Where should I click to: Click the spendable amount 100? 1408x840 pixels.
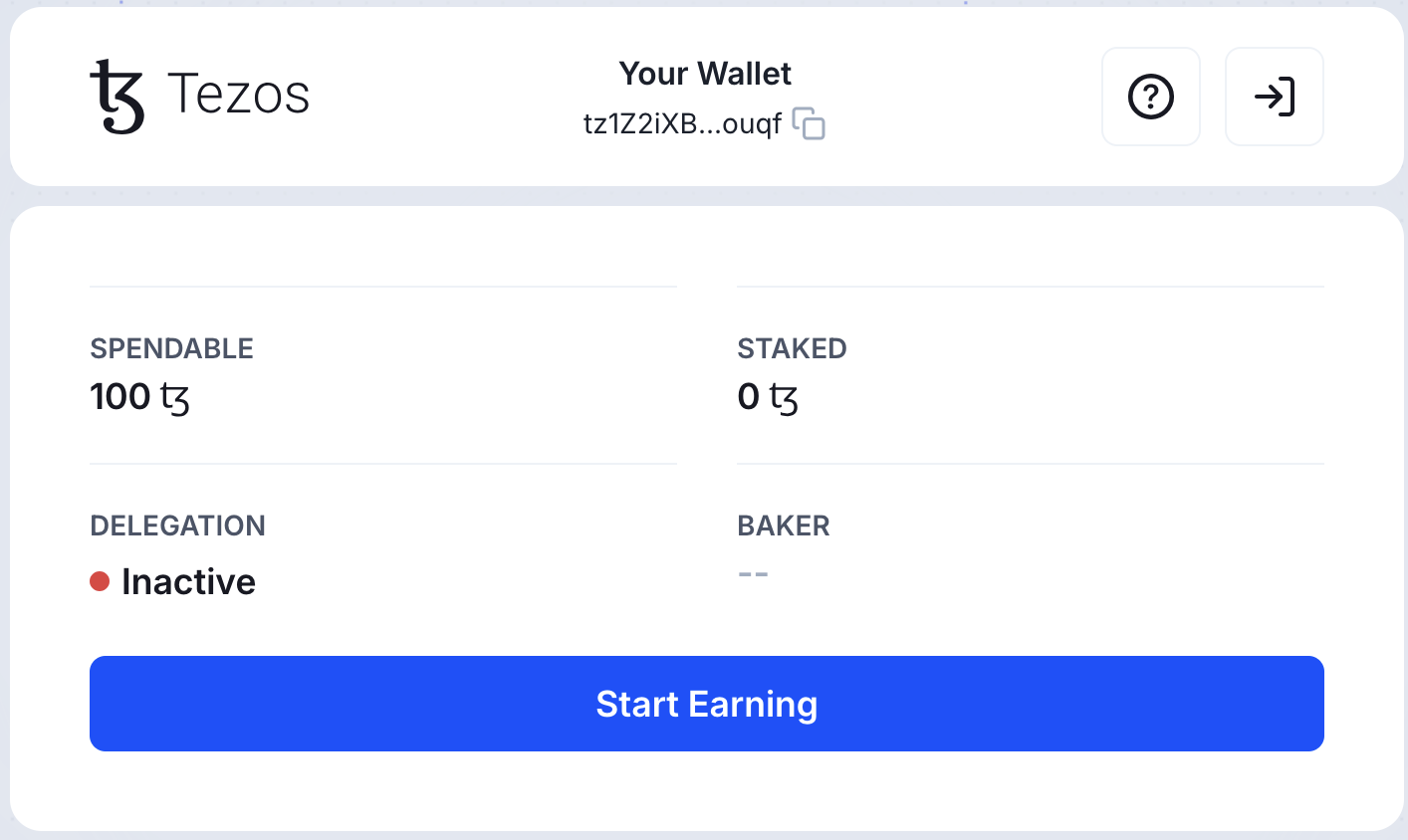120,397
